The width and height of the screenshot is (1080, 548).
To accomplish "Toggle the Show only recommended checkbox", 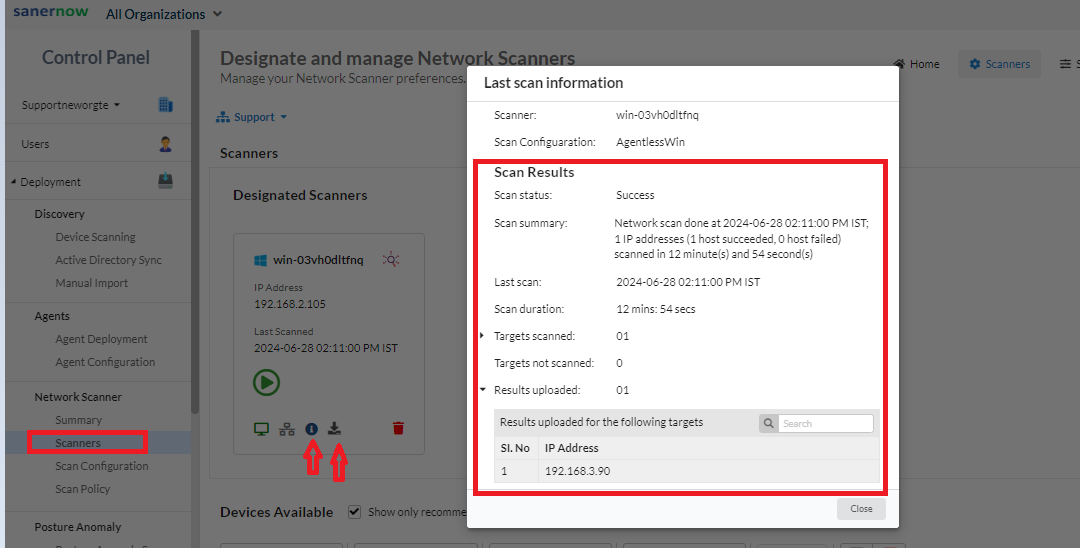I will point(354,512).
